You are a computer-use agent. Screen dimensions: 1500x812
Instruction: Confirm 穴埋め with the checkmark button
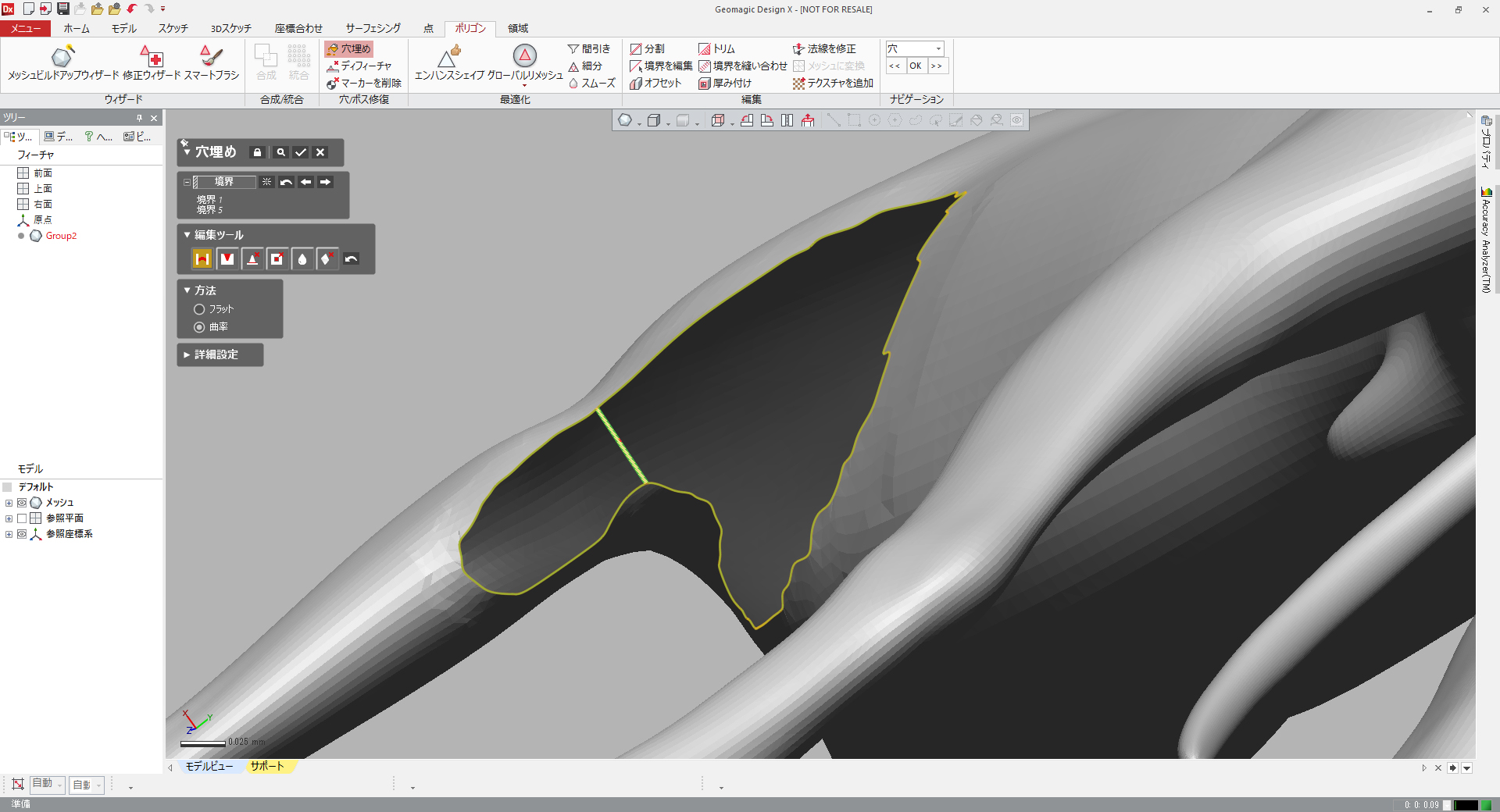[301, 152]
